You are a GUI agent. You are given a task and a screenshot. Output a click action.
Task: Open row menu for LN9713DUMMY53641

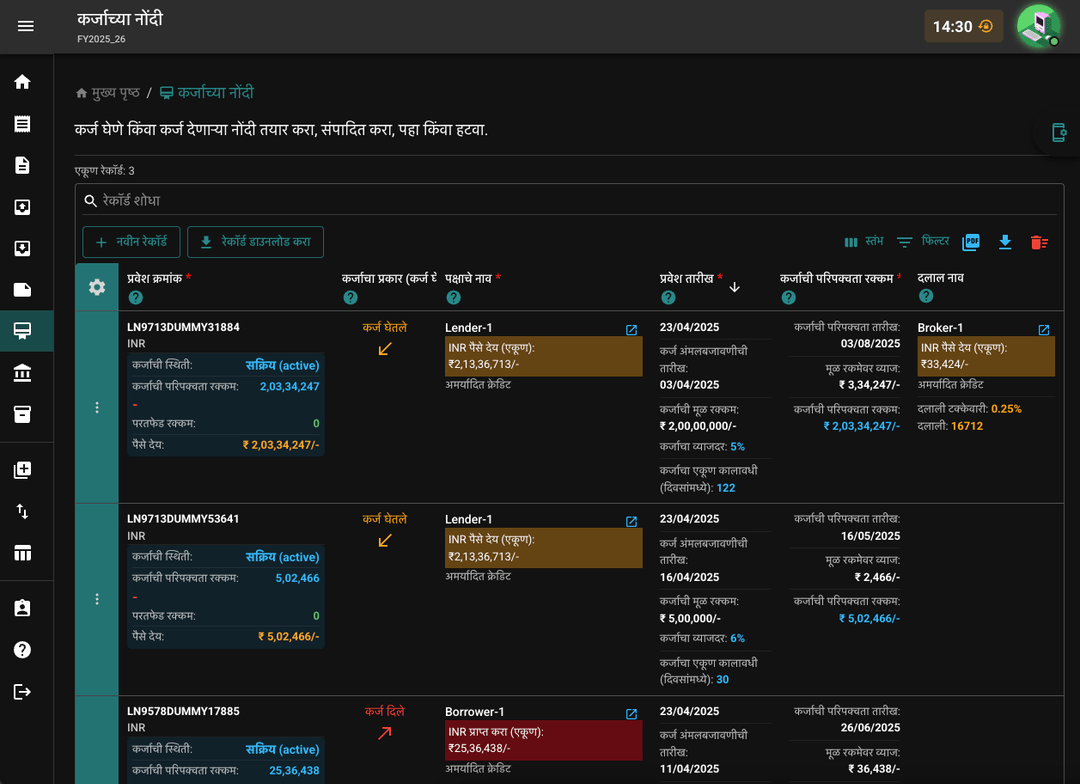click(x=97, y=599)
